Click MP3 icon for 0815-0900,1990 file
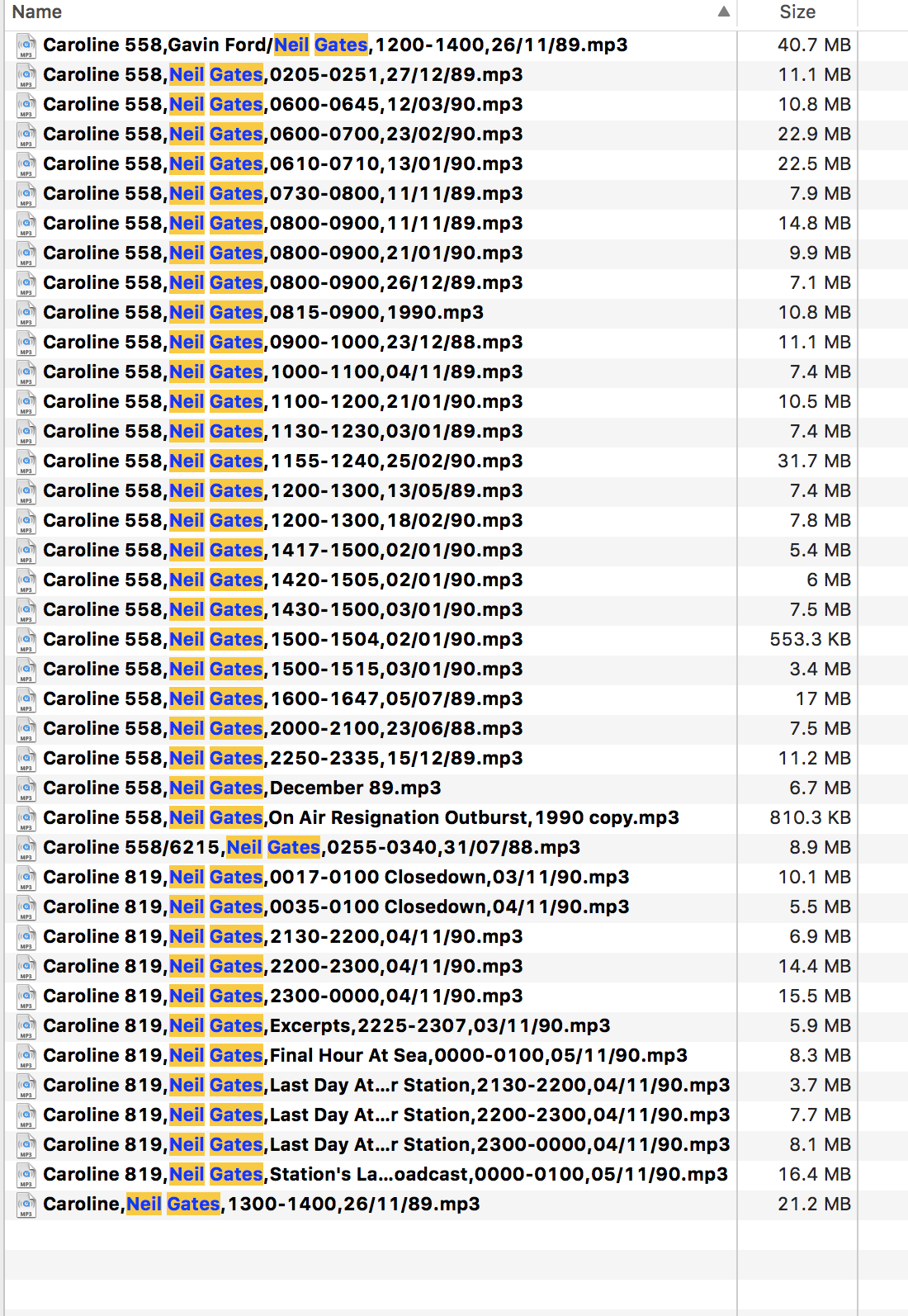908x1316 pixels. point(26,313)
